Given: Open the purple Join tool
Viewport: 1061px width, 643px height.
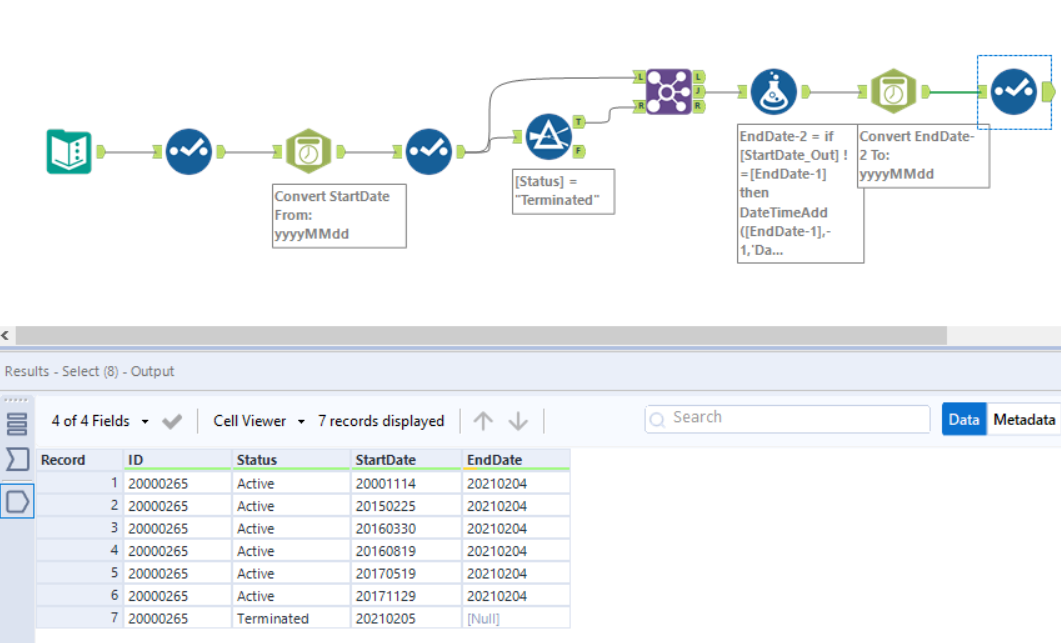Looking at the screenshot, I should click(x=667, y=91).
